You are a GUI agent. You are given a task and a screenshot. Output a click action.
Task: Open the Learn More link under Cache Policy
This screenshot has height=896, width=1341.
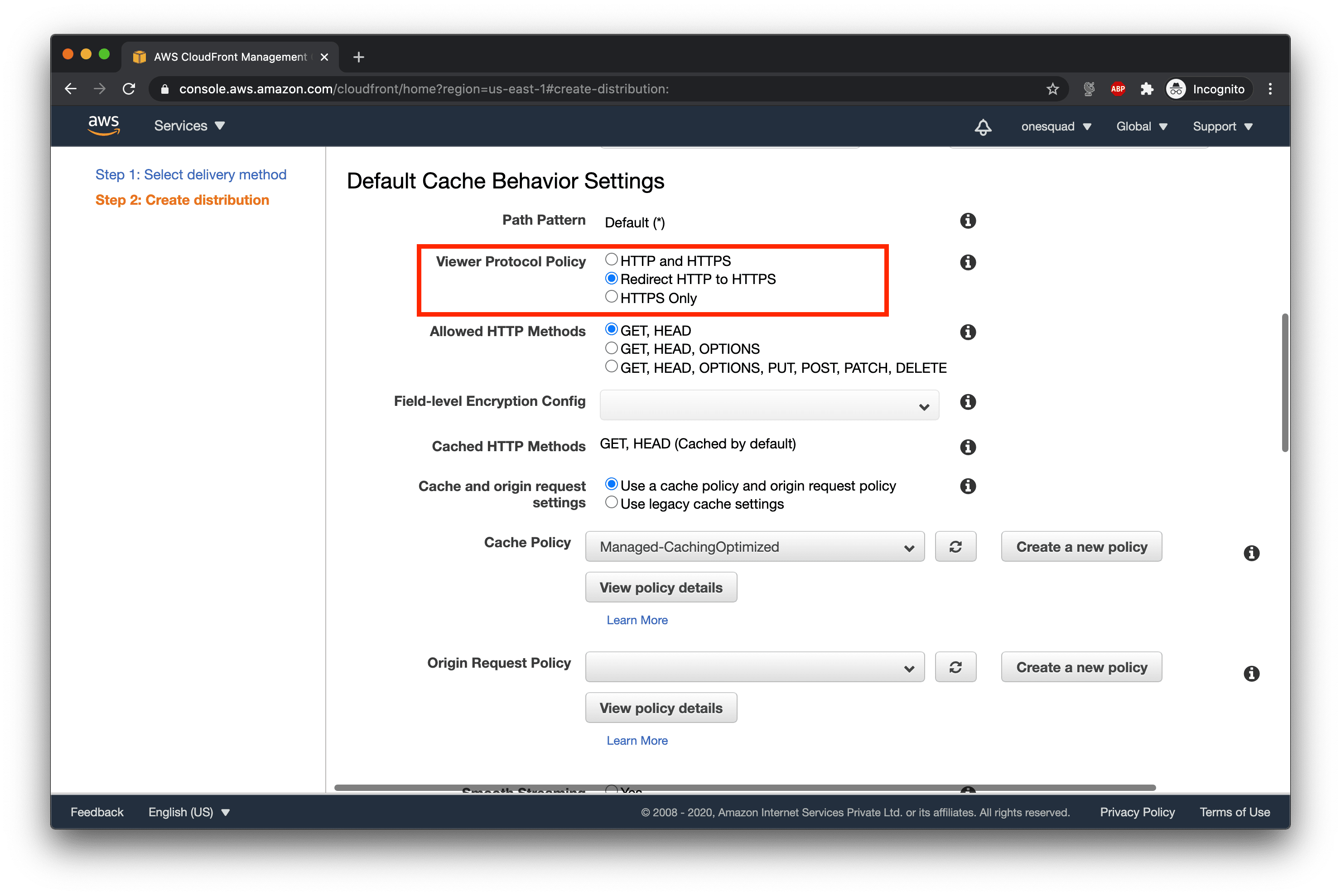click(x=636, y=619)
